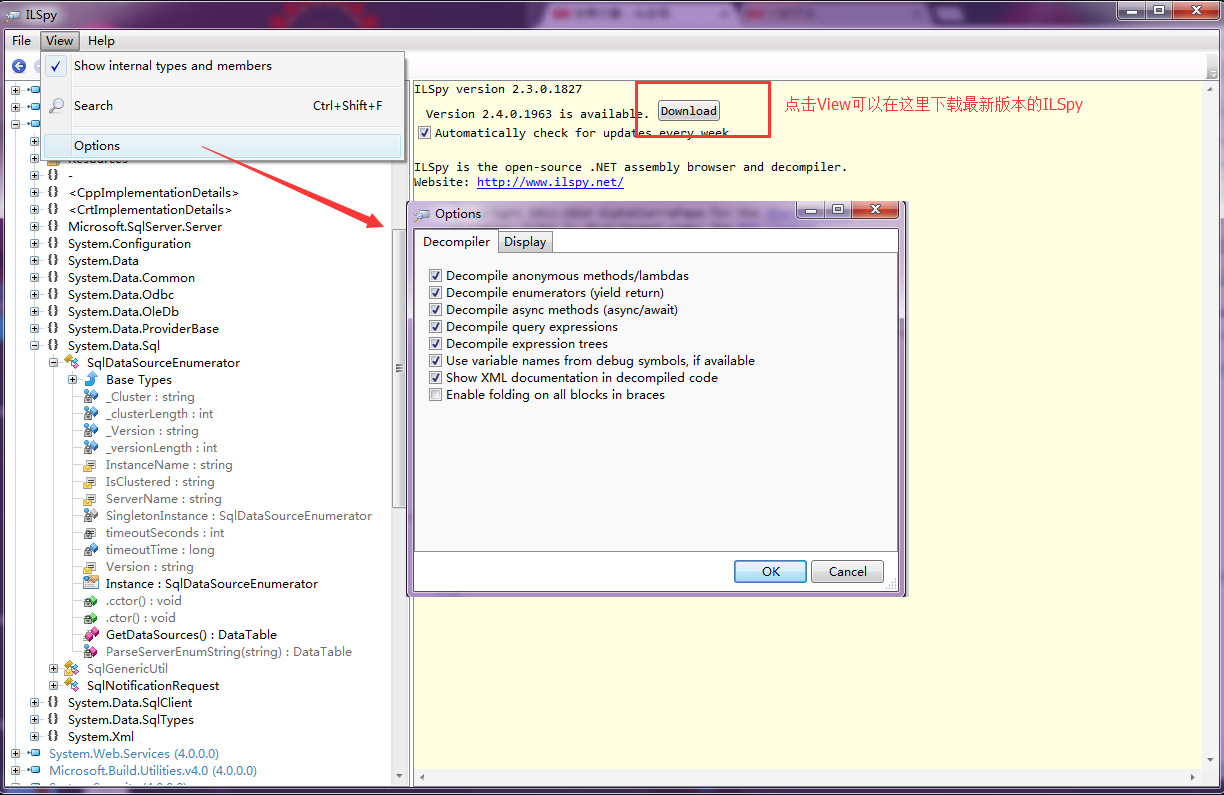1224x795 pixels.
Task: Click the _Cluster field icon
Action: pyautogui.click(x=91, y=396)
